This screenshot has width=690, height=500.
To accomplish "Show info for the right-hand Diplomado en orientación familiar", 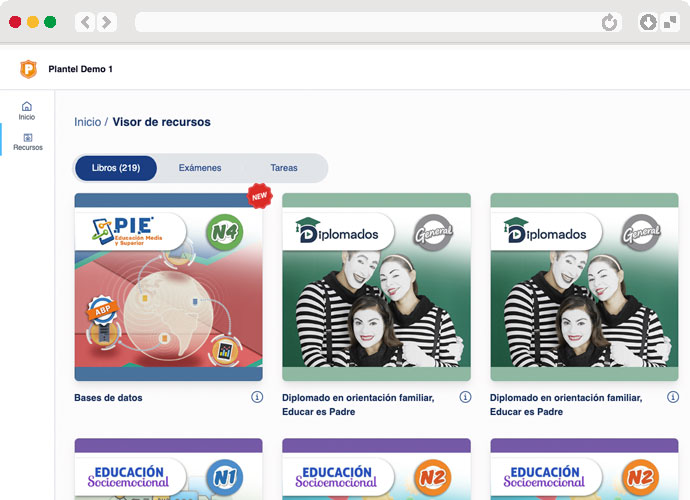I will click(673, 397).
